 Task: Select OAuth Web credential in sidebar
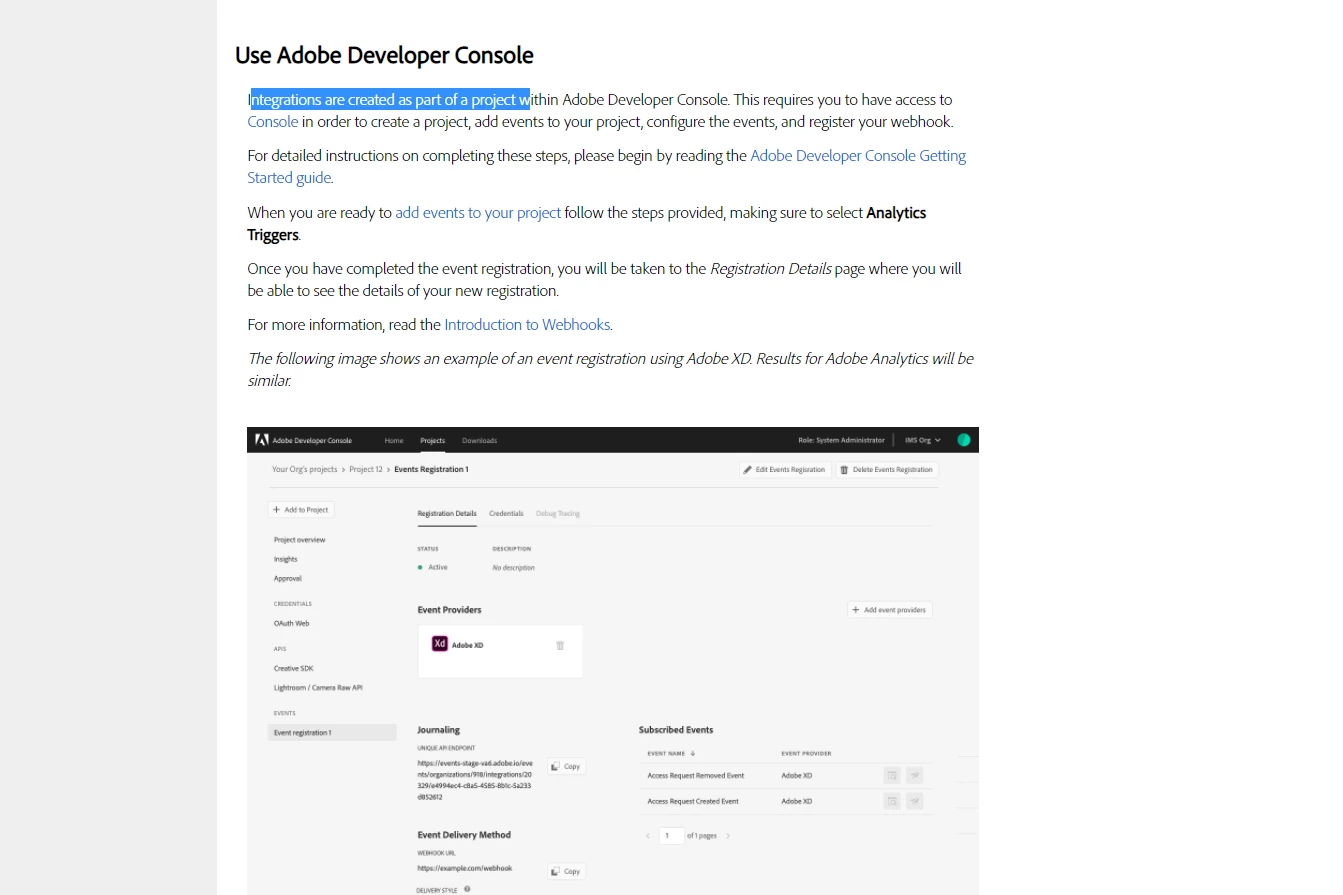[292, 623]
